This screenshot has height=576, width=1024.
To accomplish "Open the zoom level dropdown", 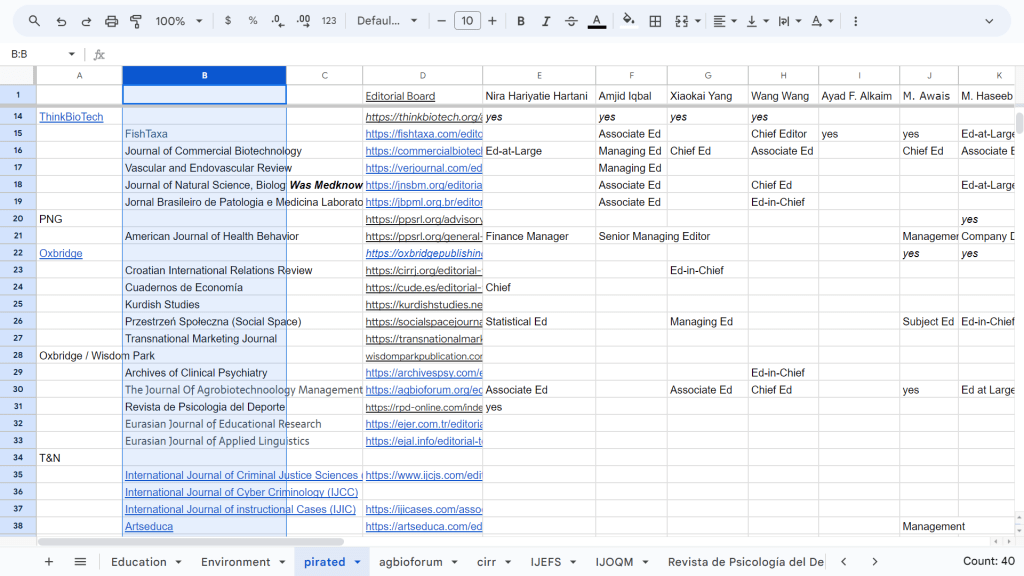I will click(179, 21).
